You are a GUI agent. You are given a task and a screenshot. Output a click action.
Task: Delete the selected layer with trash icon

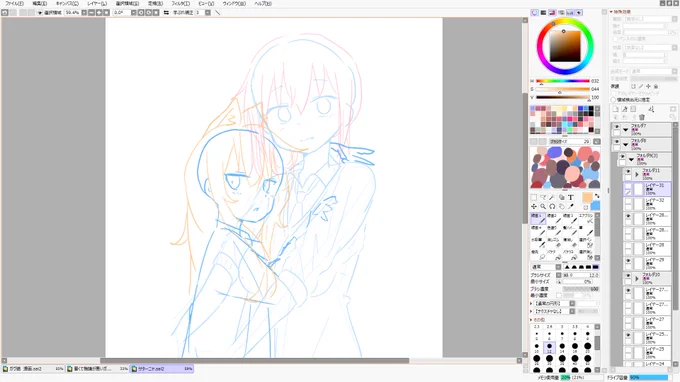642,117
